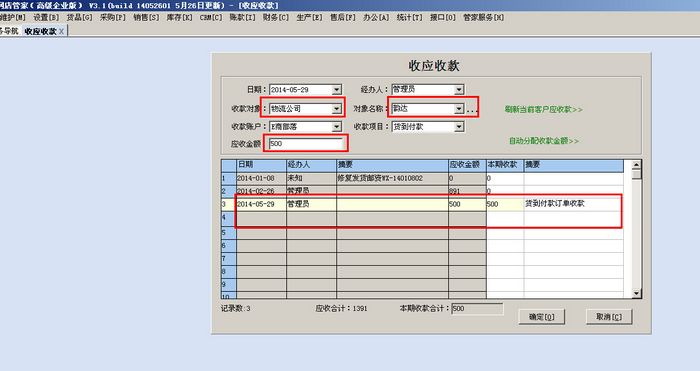Open the 经办人 dropdown

click(x=459, y=90)
